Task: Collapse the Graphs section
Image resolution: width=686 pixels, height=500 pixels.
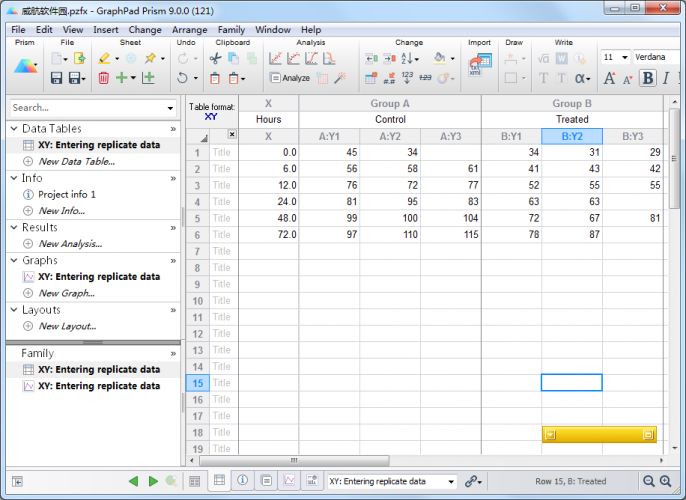Action: pos(14,260)
